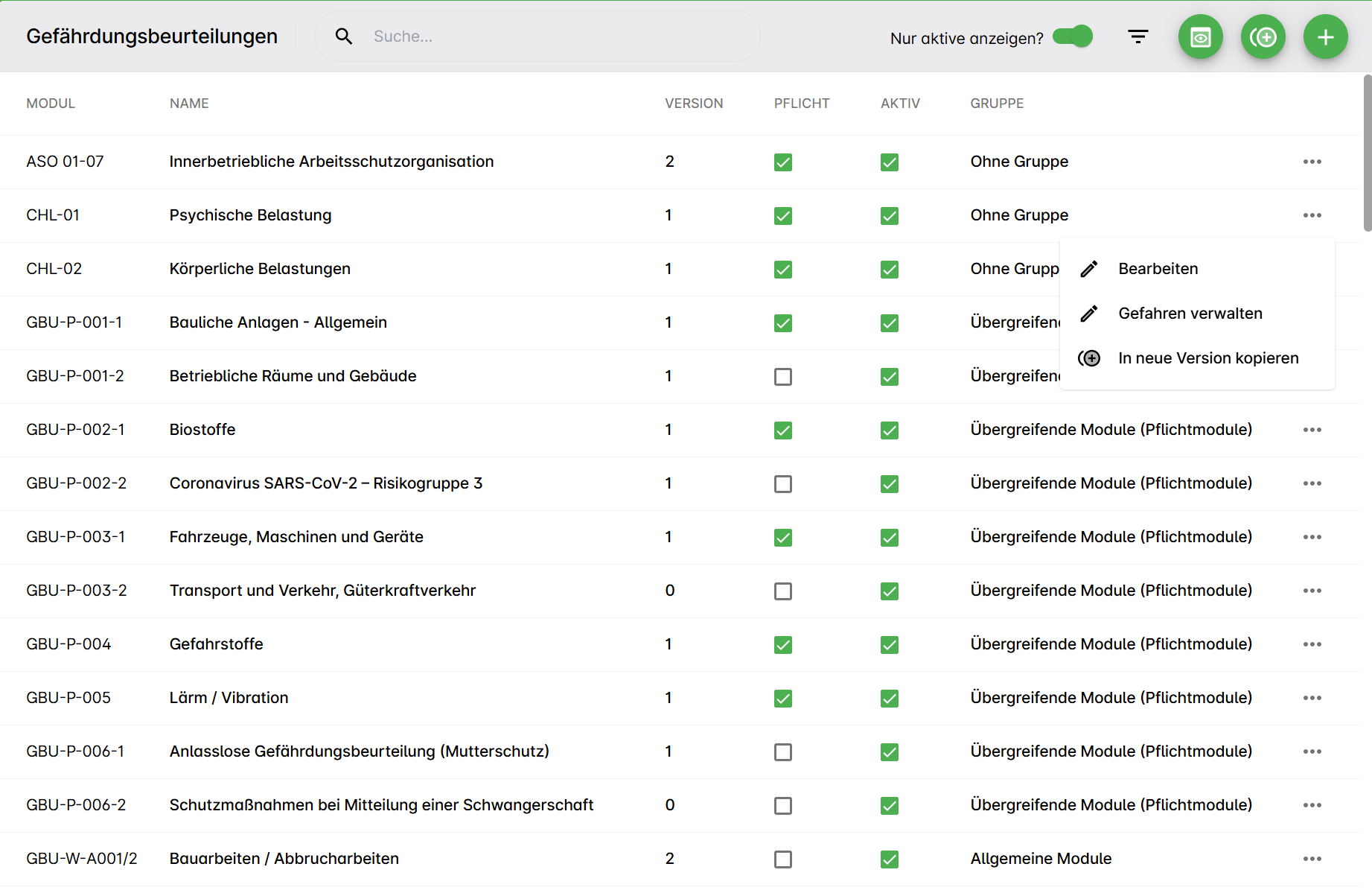
Task: Click green copy-to-new-version header button
Action: [x=1263, y=37]
